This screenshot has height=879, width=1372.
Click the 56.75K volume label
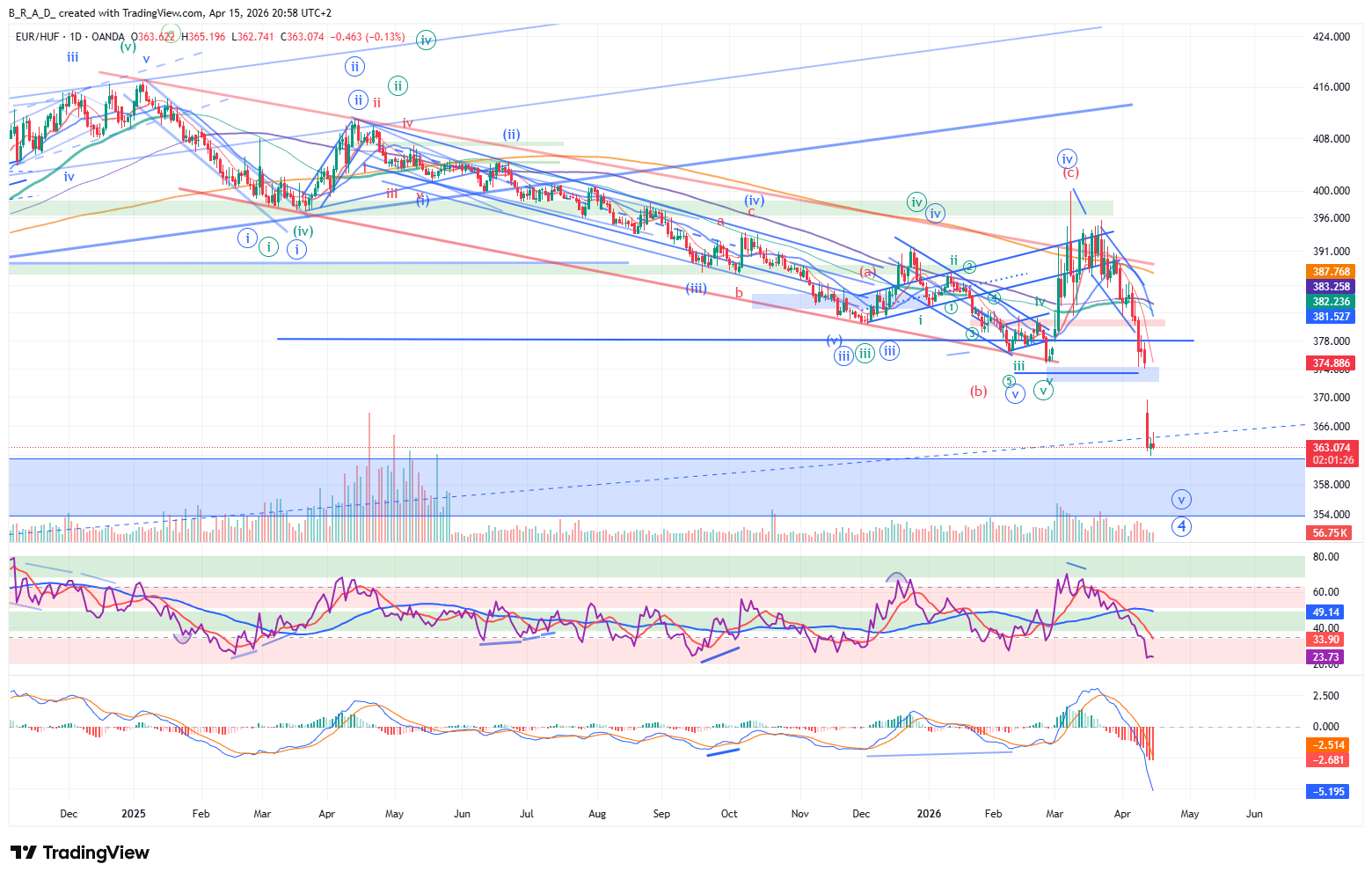1332,533
